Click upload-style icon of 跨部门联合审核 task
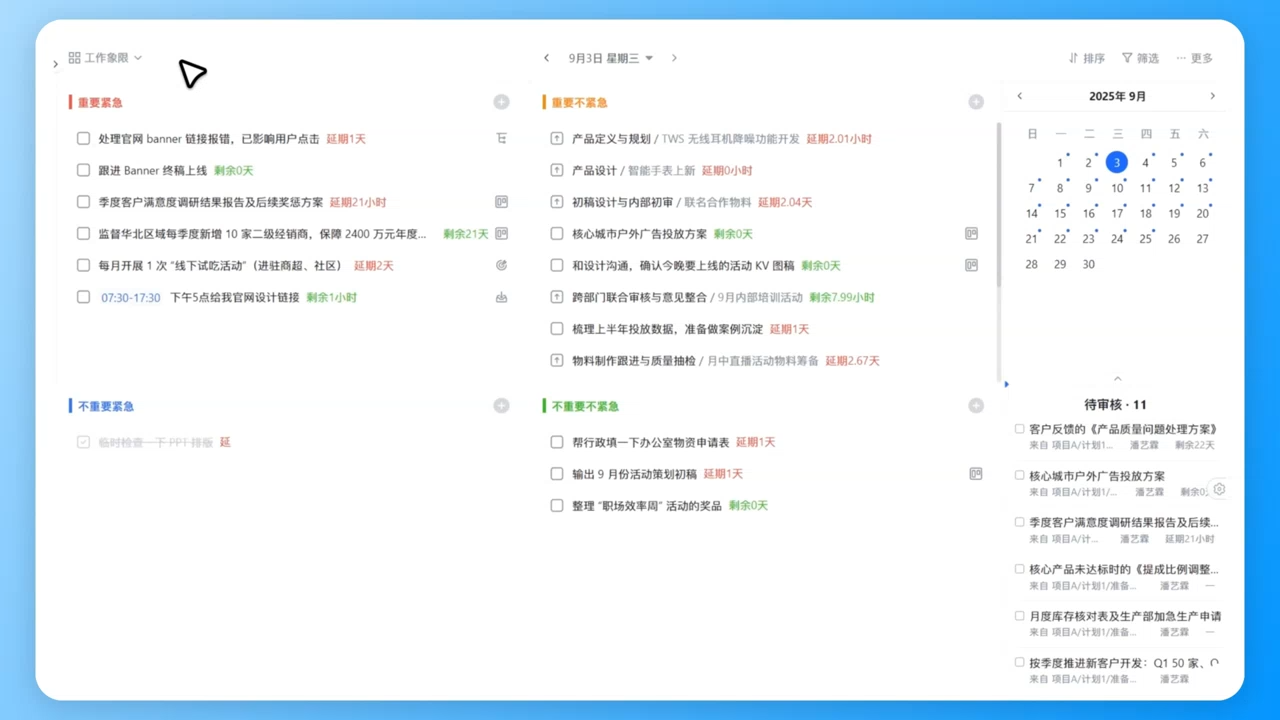The image size is (1280, 720). (x=557, y=297)
